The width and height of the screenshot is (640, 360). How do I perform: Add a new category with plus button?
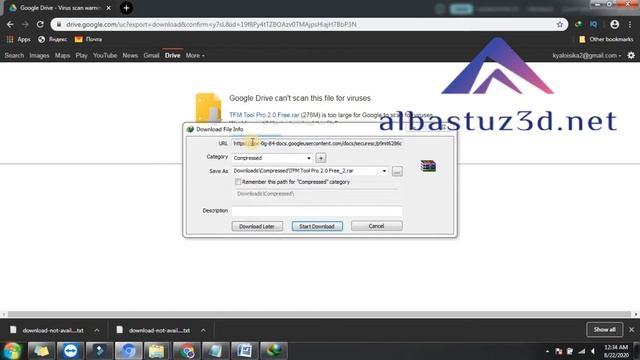tap(321, 158)
